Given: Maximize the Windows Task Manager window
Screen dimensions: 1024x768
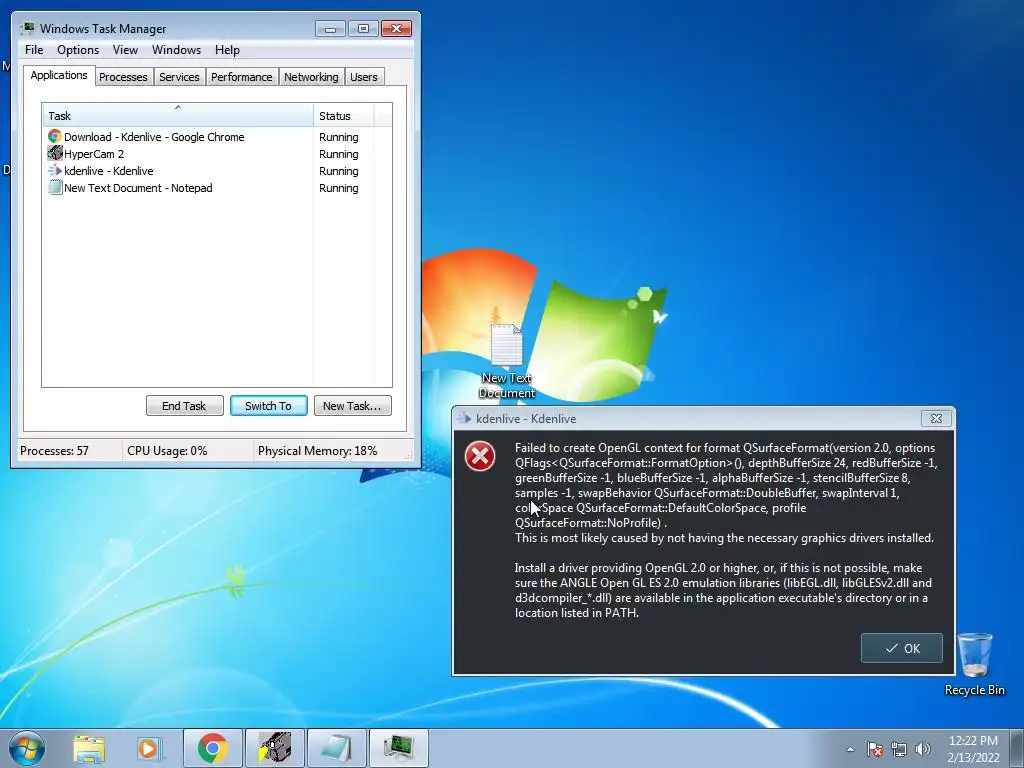Looking at the screenshot, I should click(363, 29).
